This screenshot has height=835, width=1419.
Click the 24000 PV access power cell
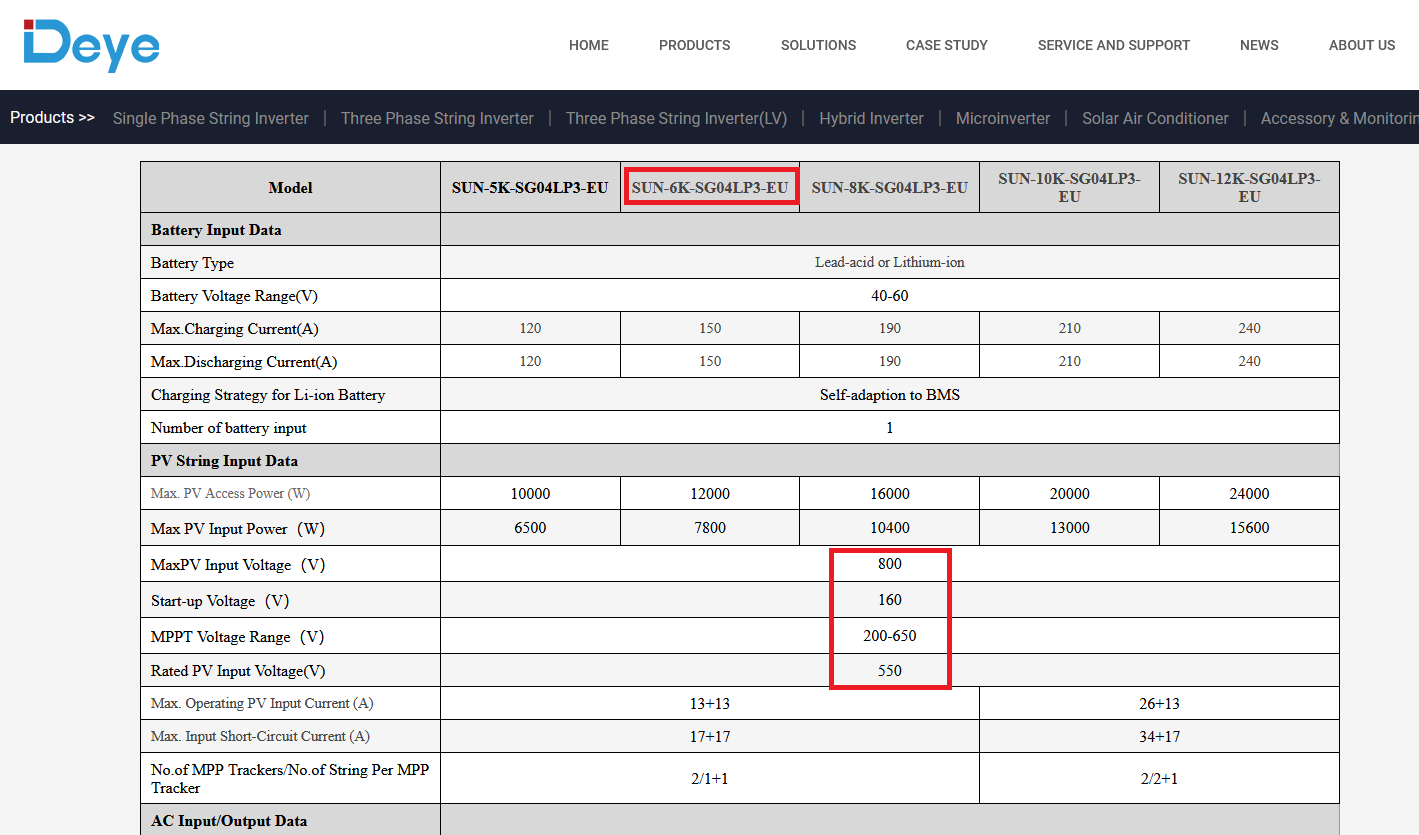pyautogui.click(x=1249, y=494)
